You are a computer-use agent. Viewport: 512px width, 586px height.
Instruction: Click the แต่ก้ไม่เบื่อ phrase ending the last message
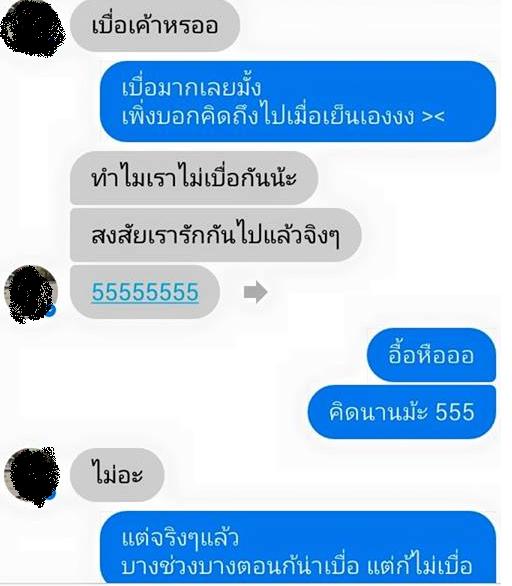click(x=419, y=567)
